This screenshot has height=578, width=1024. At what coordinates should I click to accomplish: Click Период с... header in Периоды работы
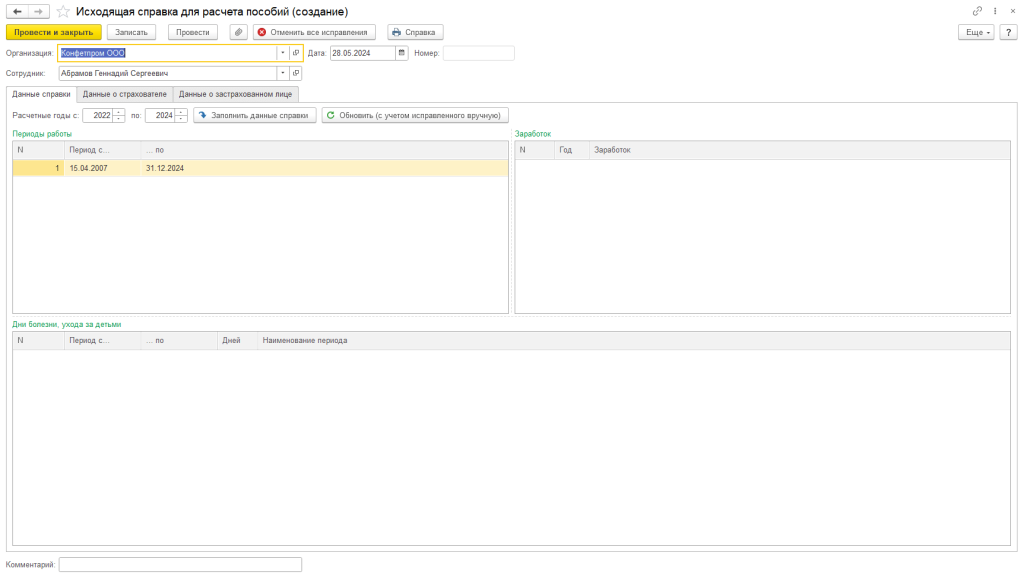[103, 150]
